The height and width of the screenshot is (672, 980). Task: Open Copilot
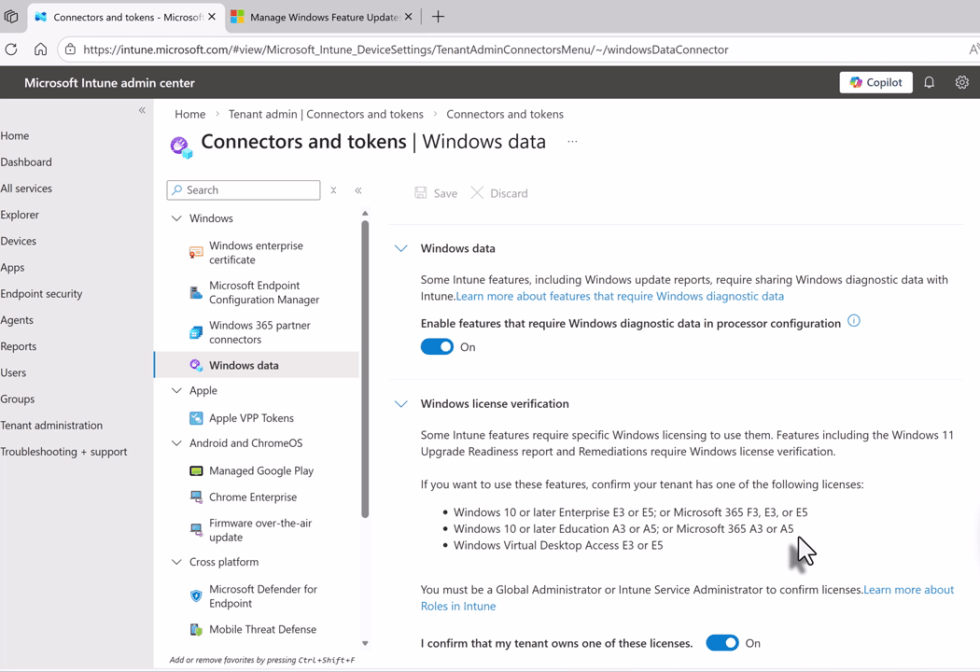[x=876, y=83]
